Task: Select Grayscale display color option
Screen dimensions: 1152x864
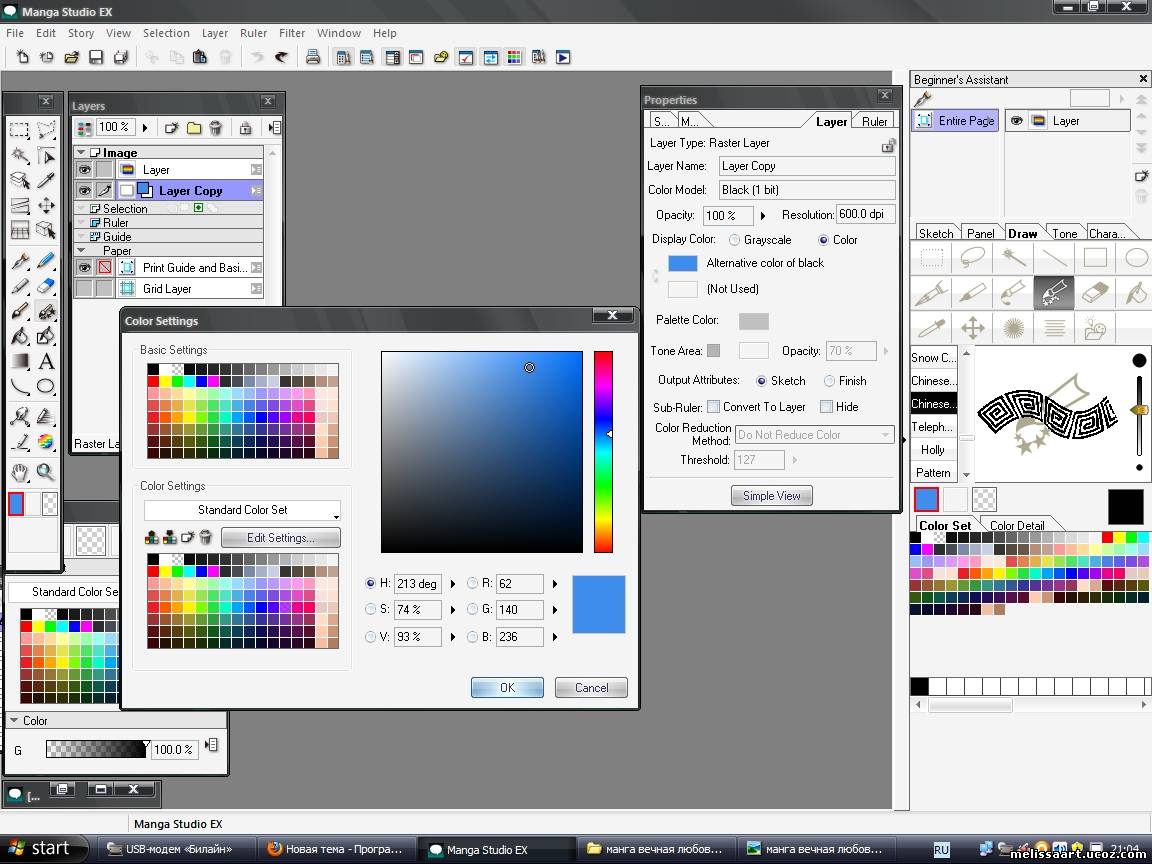Action: pos(734,240)
